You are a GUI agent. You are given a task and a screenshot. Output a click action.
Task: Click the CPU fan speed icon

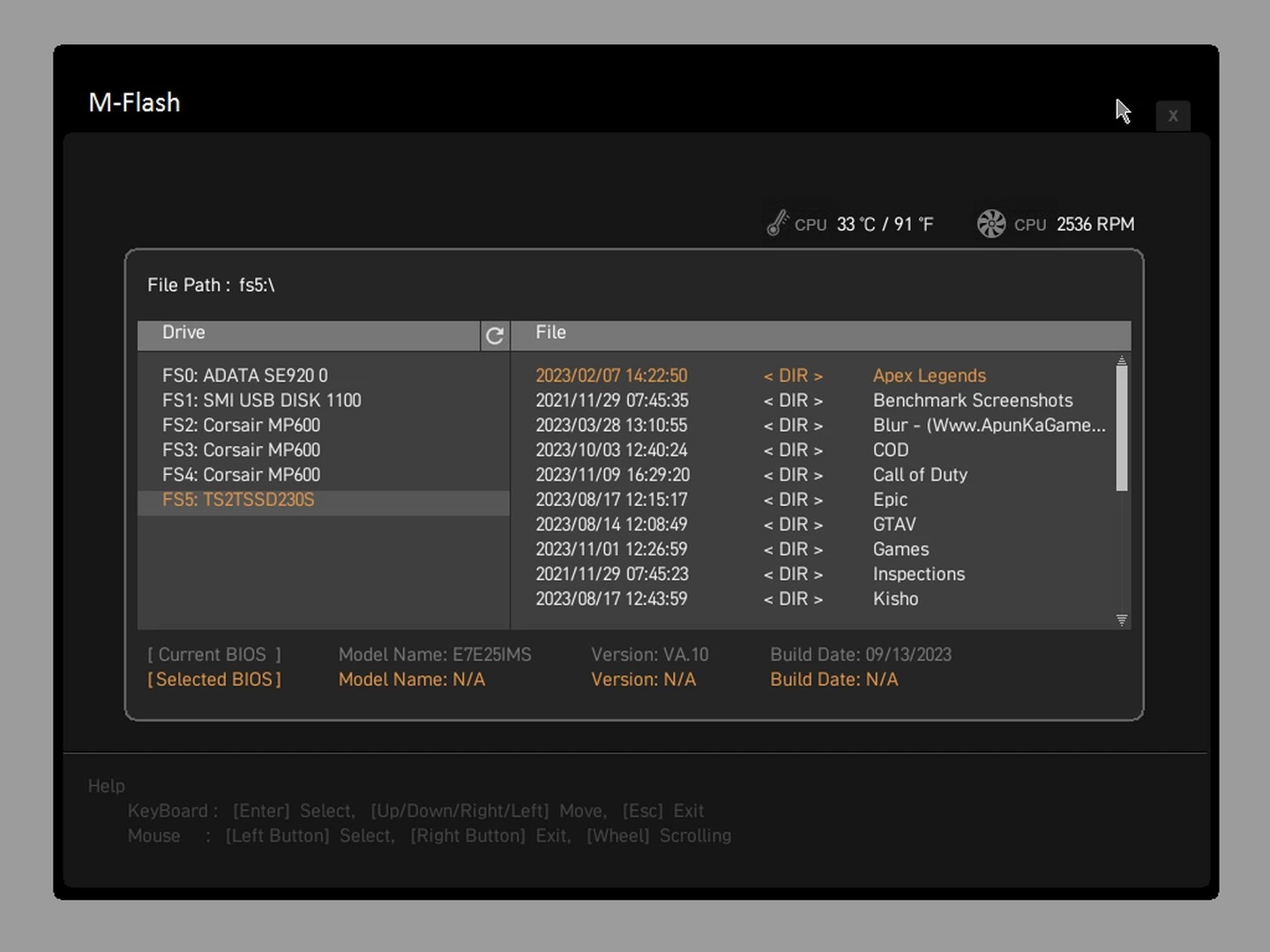(x=991, y=224)
